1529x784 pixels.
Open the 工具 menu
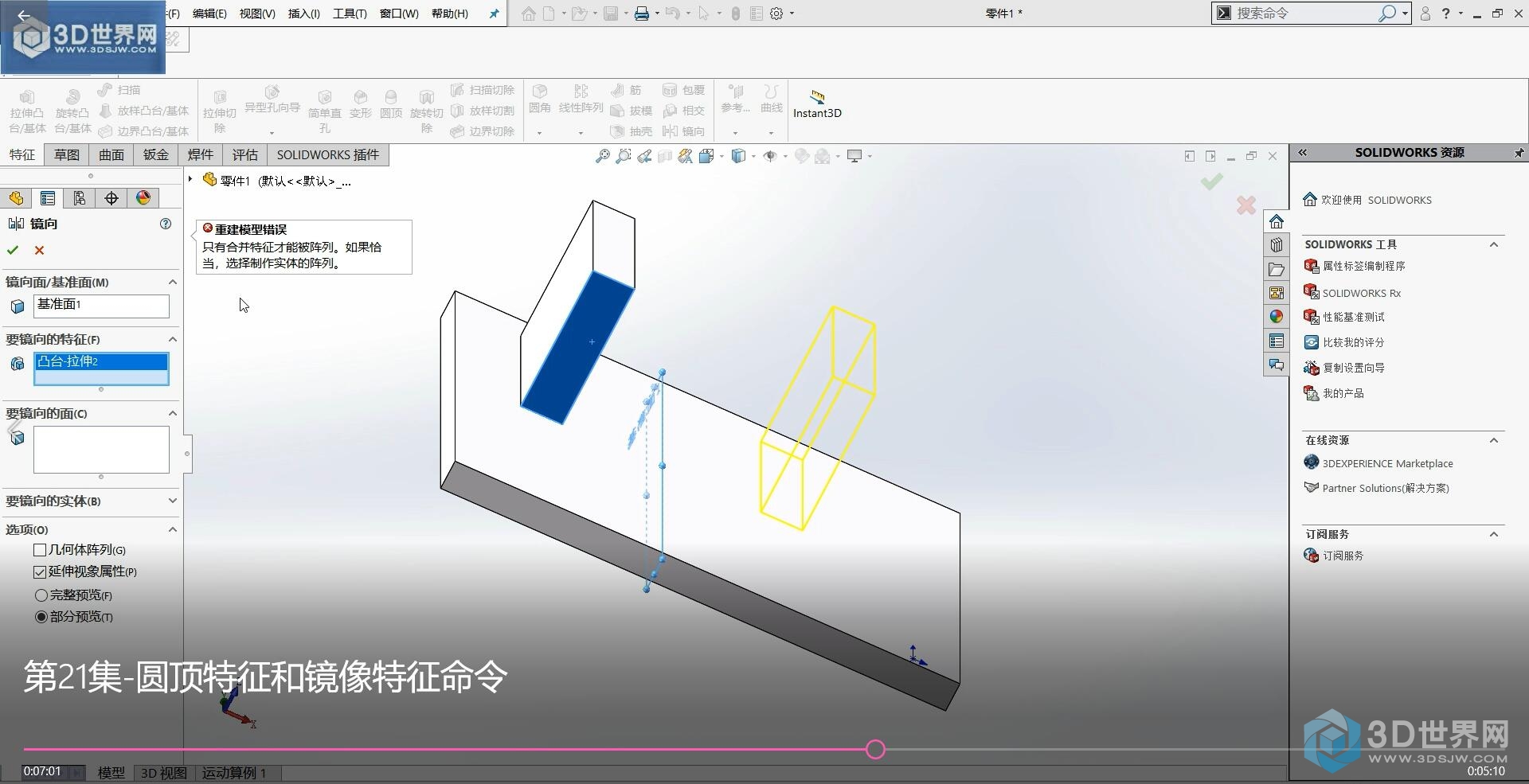click(350, 14)
